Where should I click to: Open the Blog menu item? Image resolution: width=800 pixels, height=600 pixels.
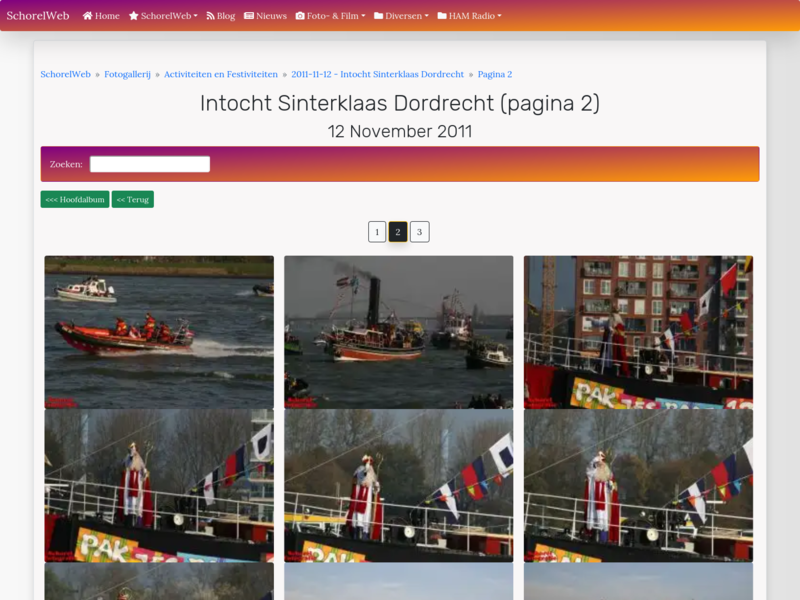coord(220,16)
